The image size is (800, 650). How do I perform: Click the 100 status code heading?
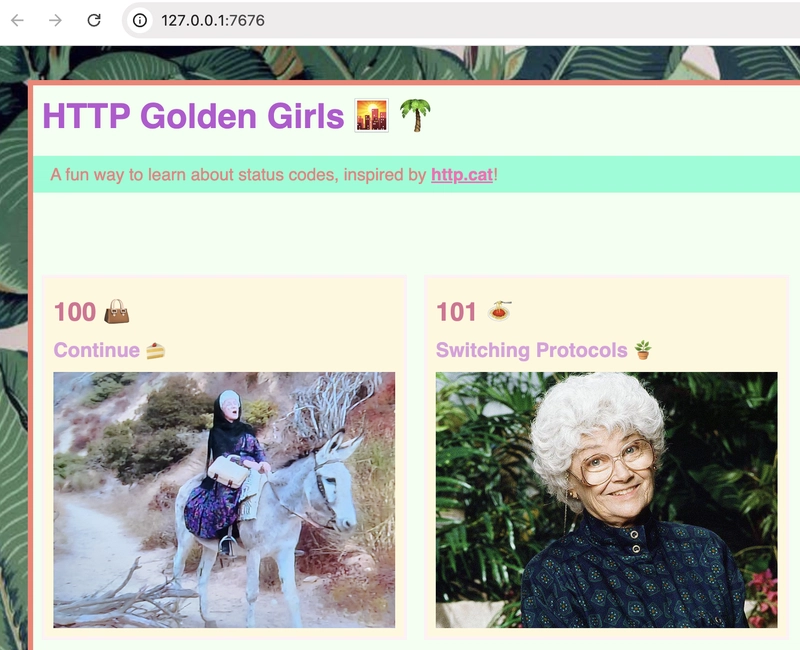coord(75,312)
